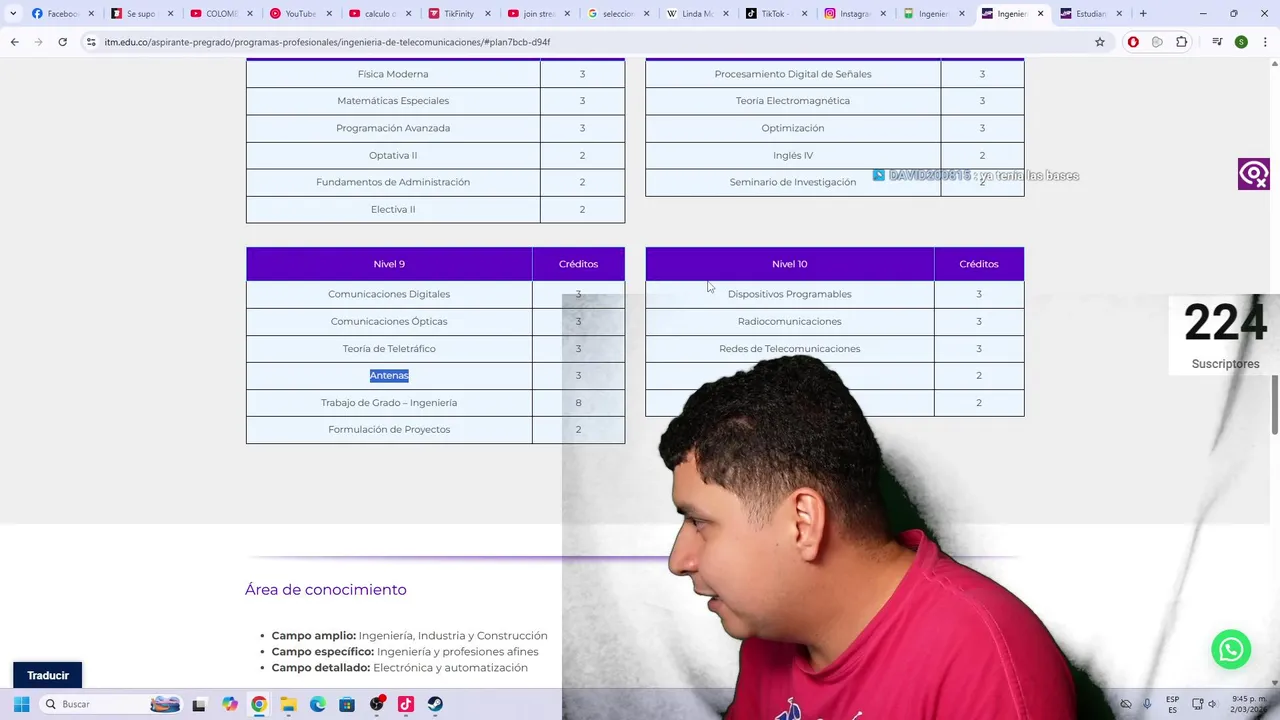Click the Matemáticas Especiales cell
The image size is (1280, 720).
pyautogui.click(x=393, y=101)
